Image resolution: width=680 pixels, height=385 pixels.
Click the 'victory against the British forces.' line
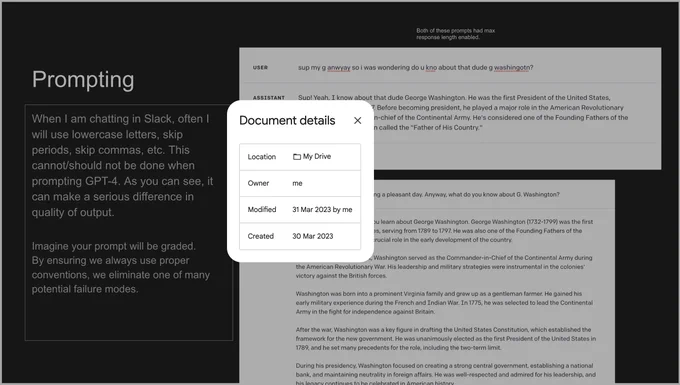click(341, 275)
